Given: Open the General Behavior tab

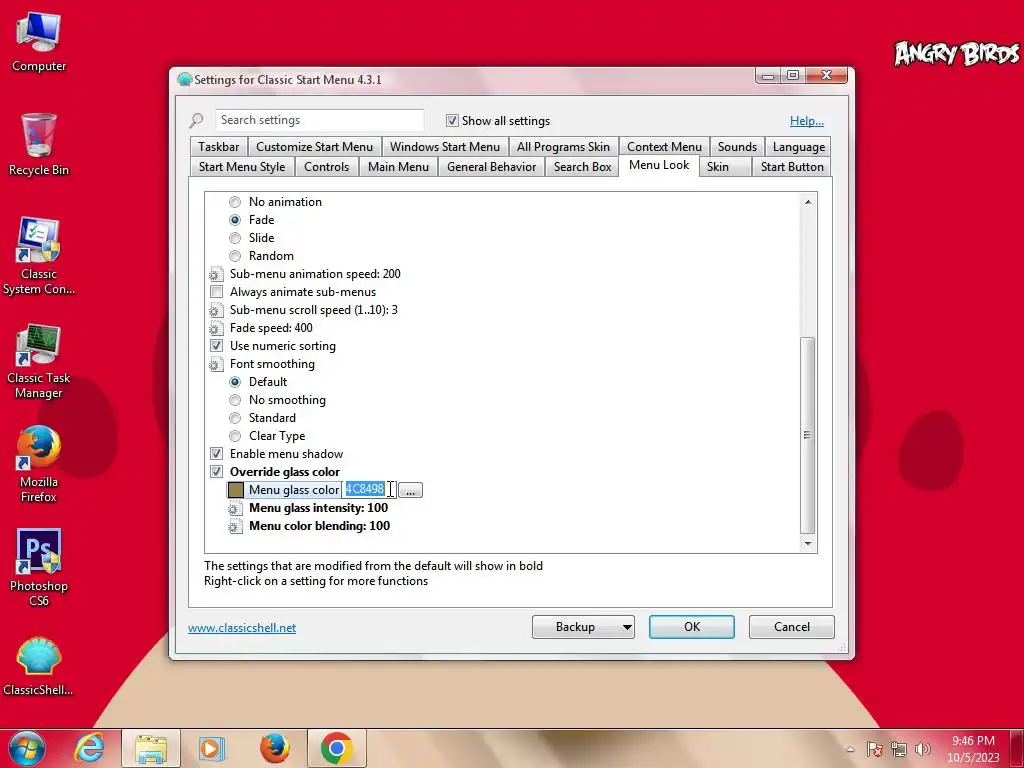Looking at the screenshot, I should point(492,167).
